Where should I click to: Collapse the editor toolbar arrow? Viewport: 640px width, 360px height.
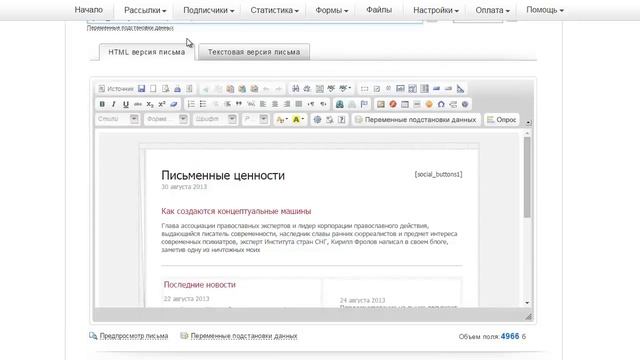[x=528, y=122]
